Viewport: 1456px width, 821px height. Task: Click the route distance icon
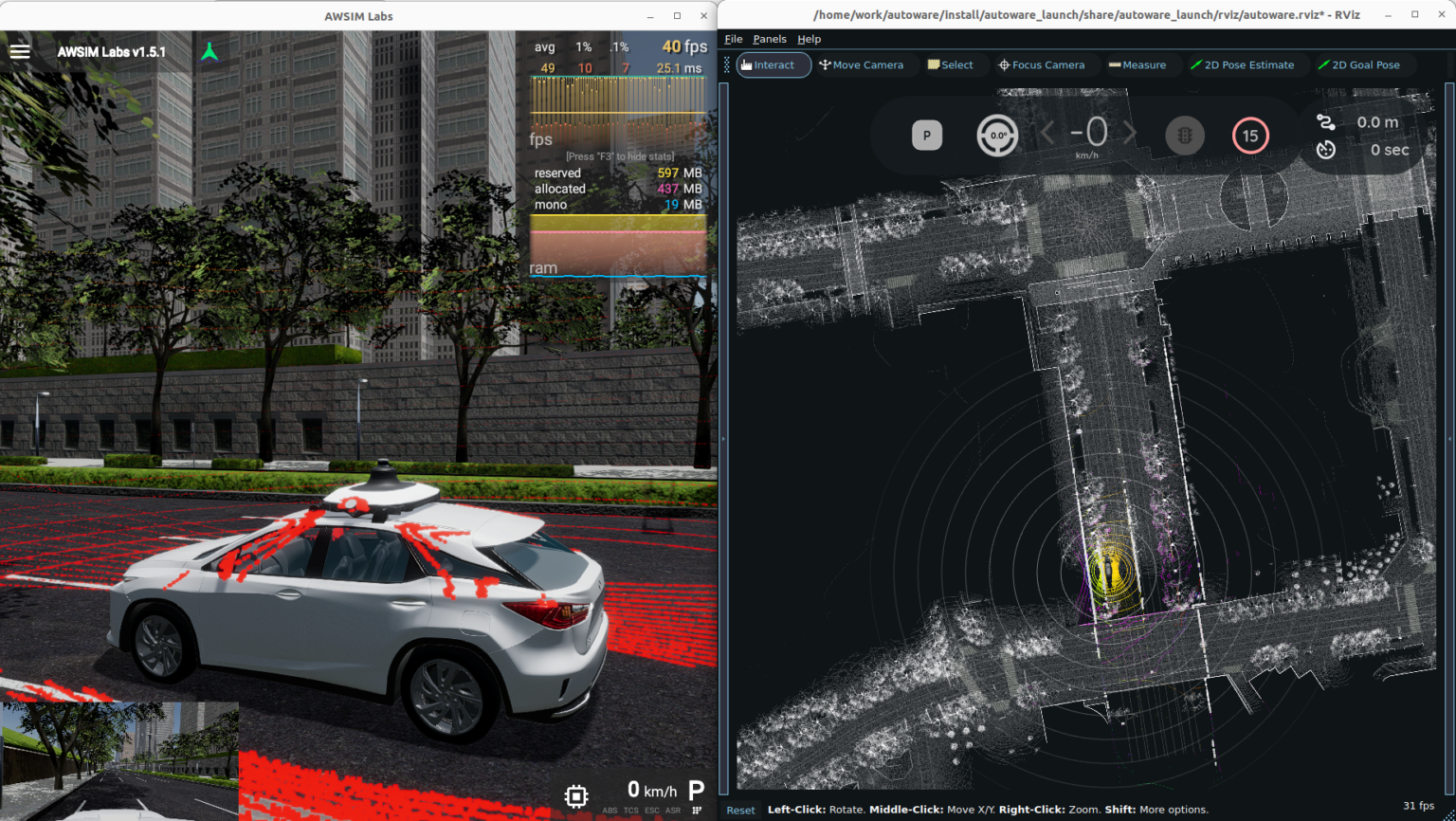[x=1325, y=121]
